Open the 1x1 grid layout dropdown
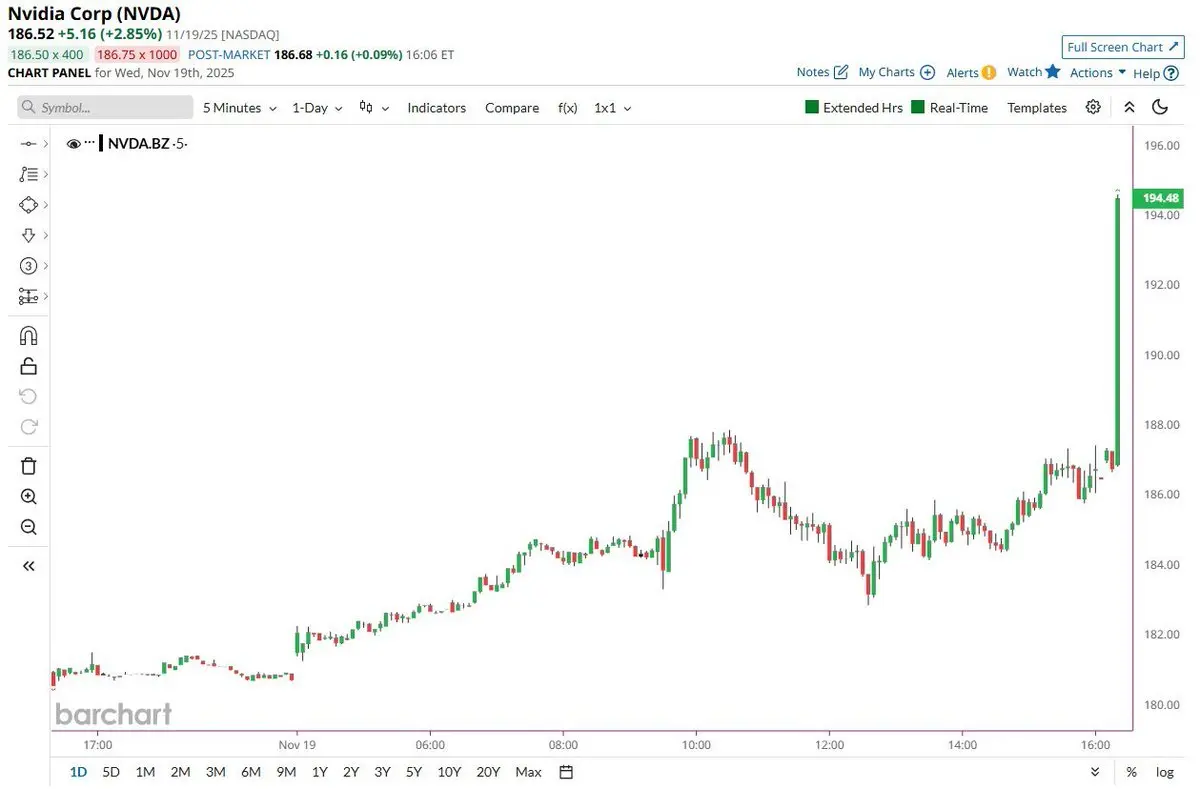The image size is (1200, 789). (x=612, y=107)
